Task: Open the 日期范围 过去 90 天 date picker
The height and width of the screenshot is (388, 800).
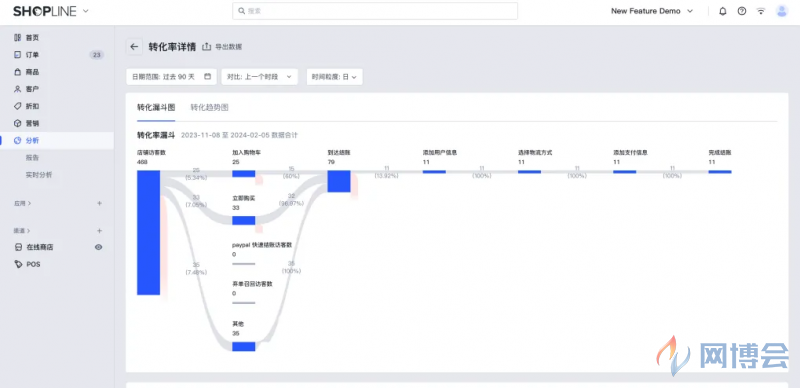Action: click(x=171, y=77)
